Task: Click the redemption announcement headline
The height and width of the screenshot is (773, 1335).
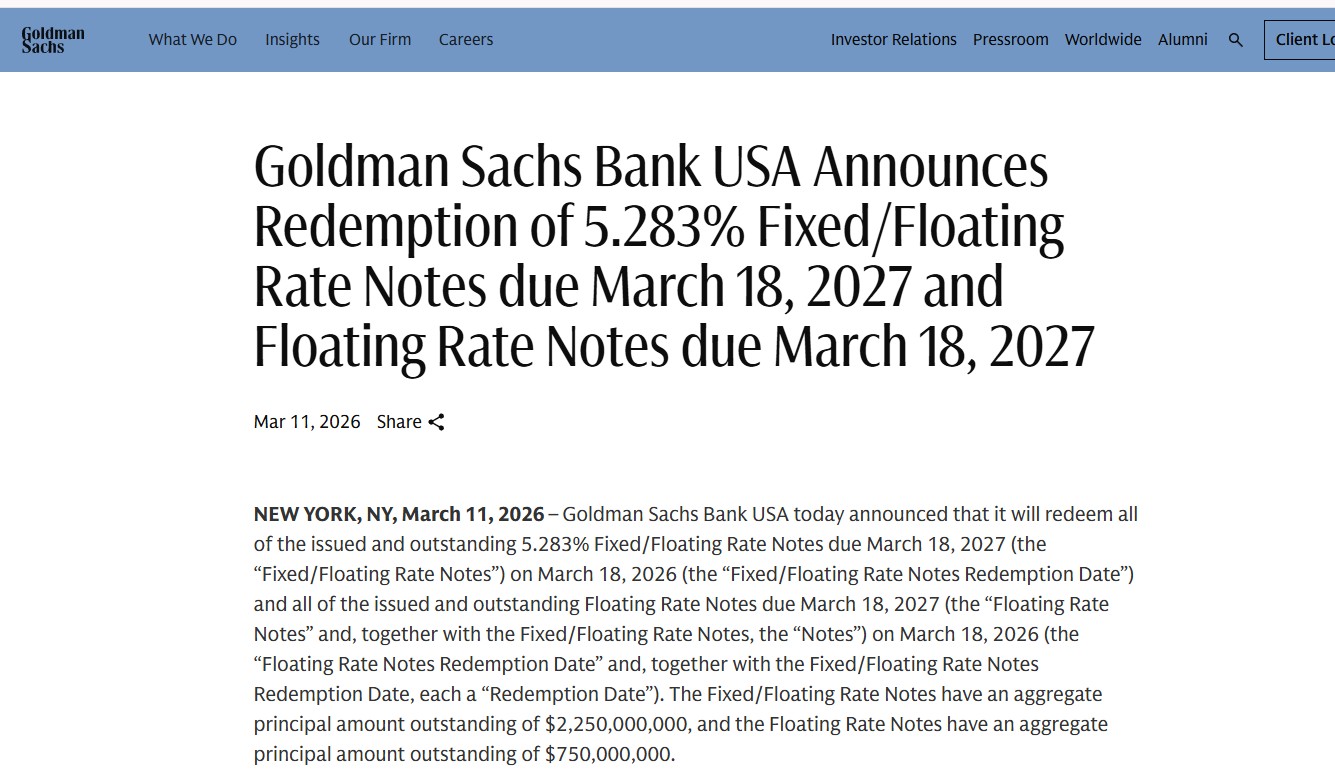Action: tap(674, 256)
